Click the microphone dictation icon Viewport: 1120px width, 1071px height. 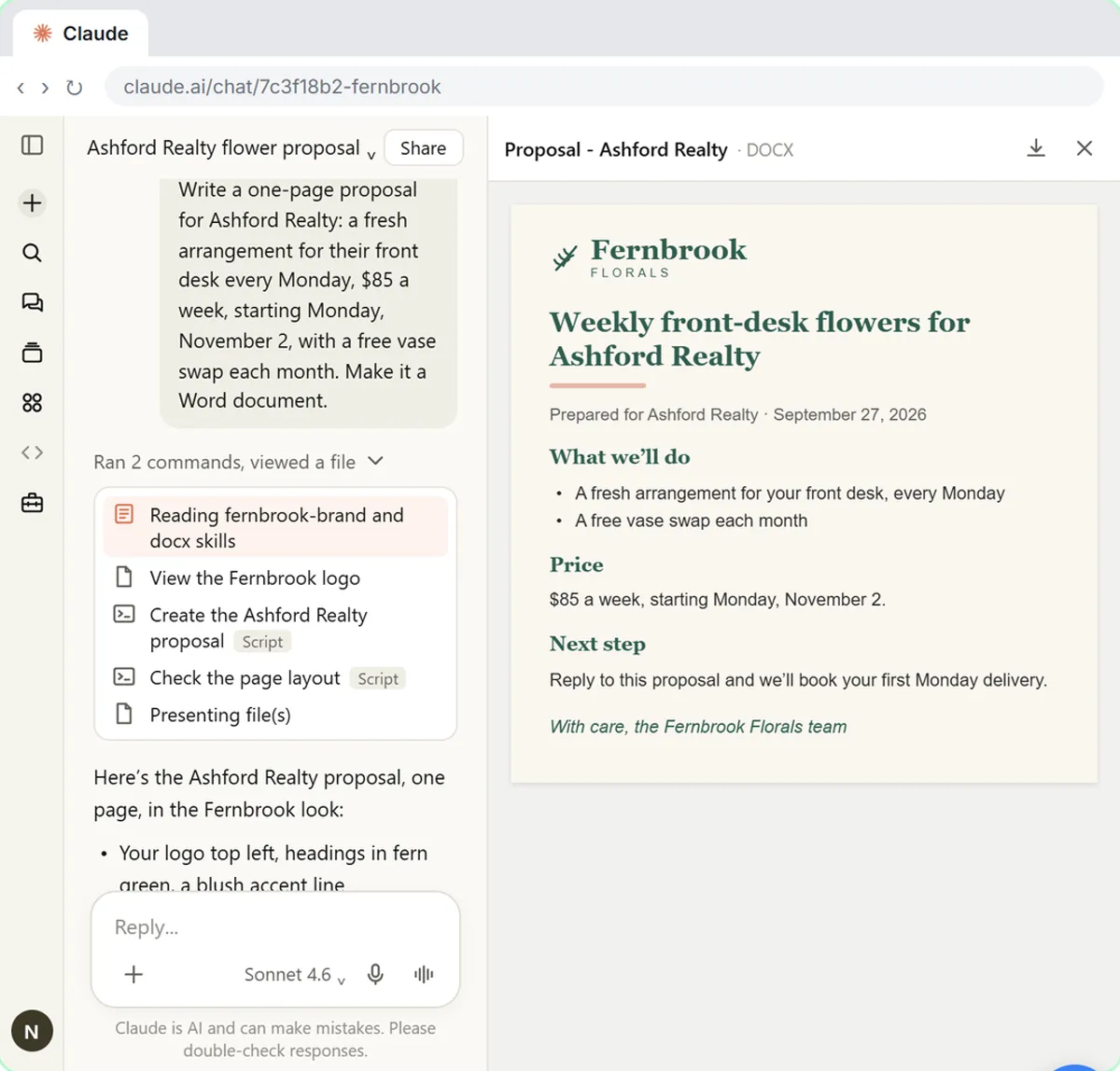[x=375, y=974]
